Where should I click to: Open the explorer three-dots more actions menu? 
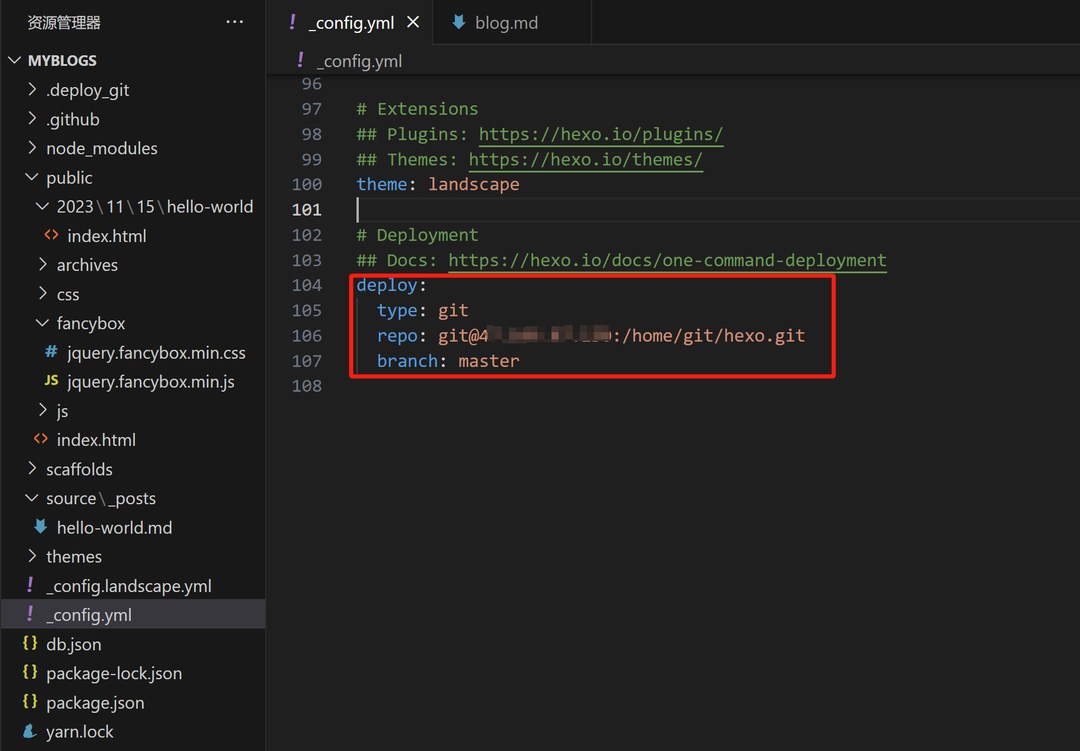point(235,22)
